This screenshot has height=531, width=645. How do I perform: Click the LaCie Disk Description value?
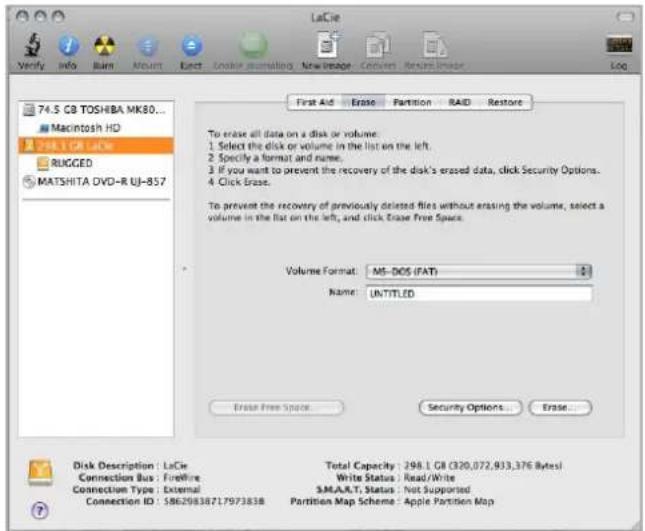tap(175, 466)
